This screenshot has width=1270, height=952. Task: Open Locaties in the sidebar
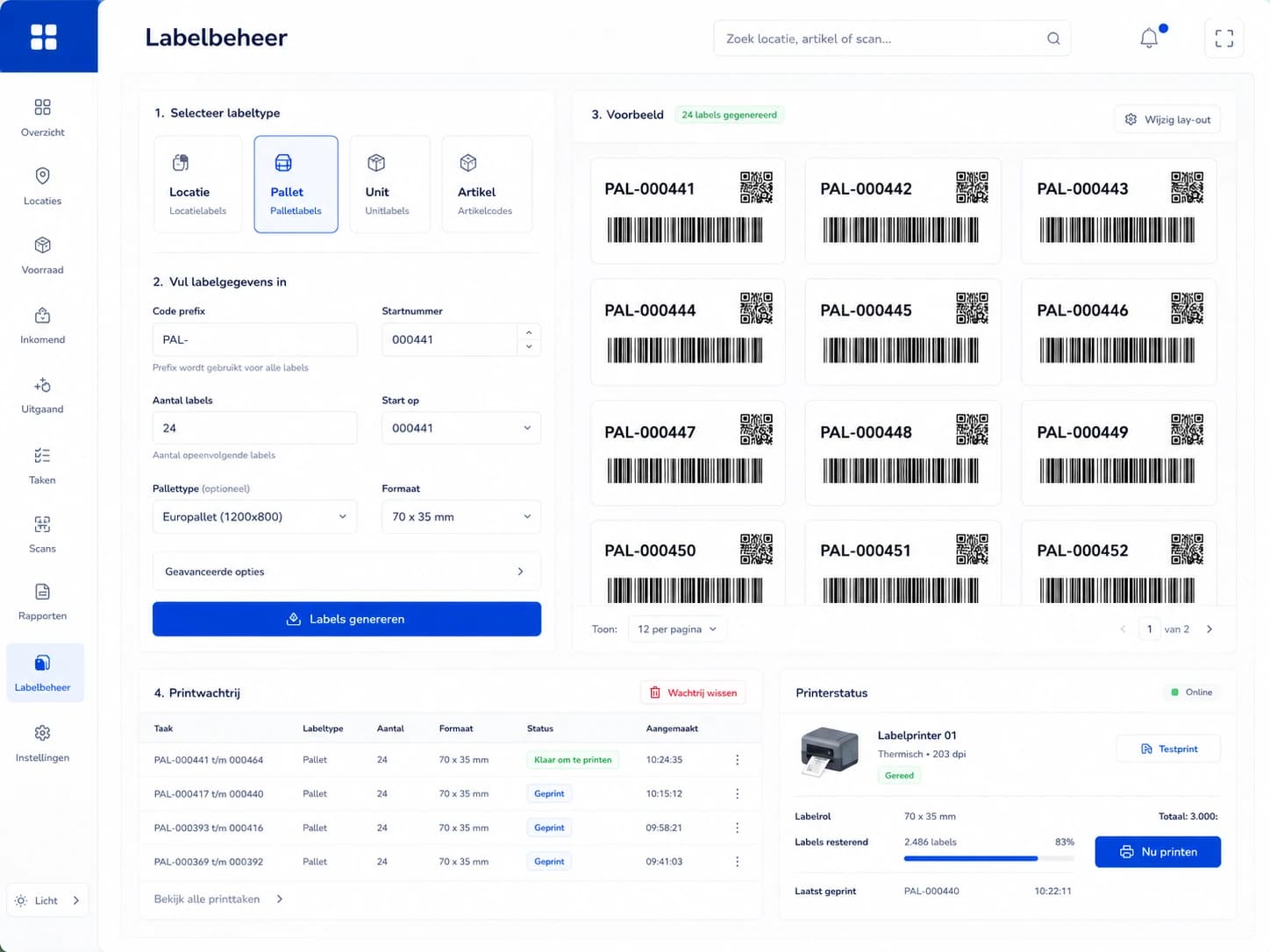(42, 186)
